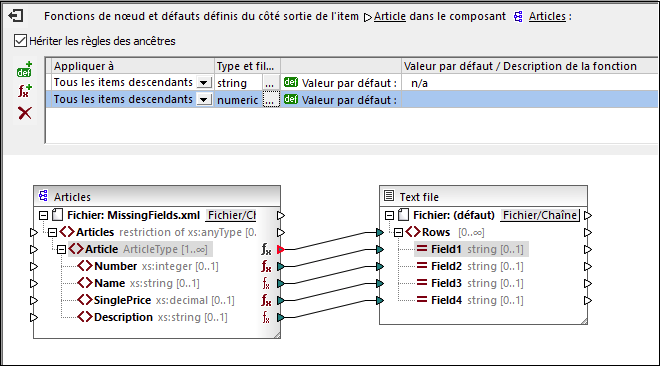Image resolution: width=660 pixels, height=366 pixels.
Task: Open the Article hyperlink in the header
Action: [x=390, y=16]
